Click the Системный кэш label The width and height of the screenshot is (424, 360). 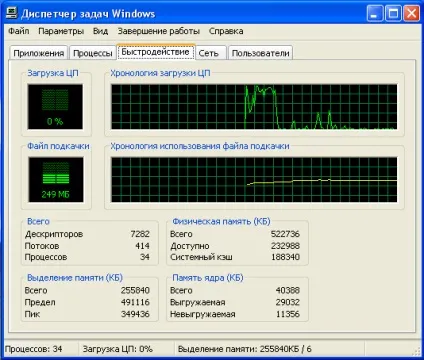201,257
